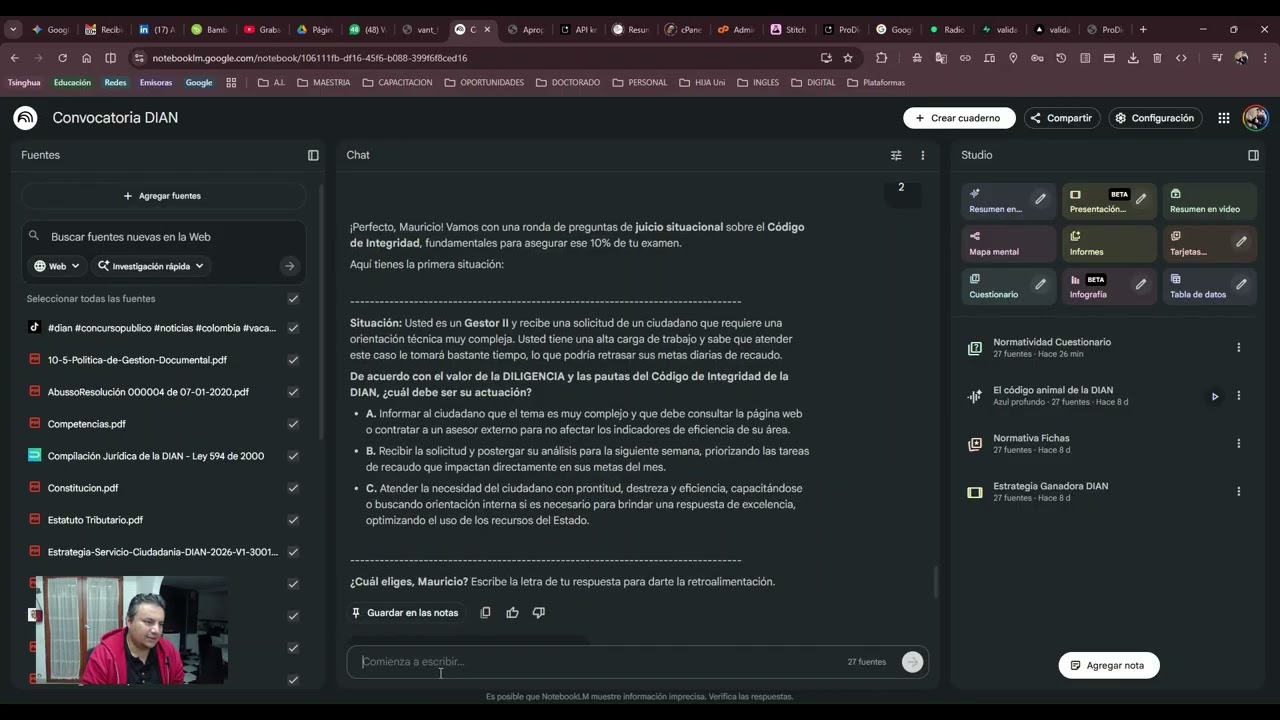This screenshot has width=1280, height=720.
Task: Bookmark this page star icon
Action: (848, 58)
